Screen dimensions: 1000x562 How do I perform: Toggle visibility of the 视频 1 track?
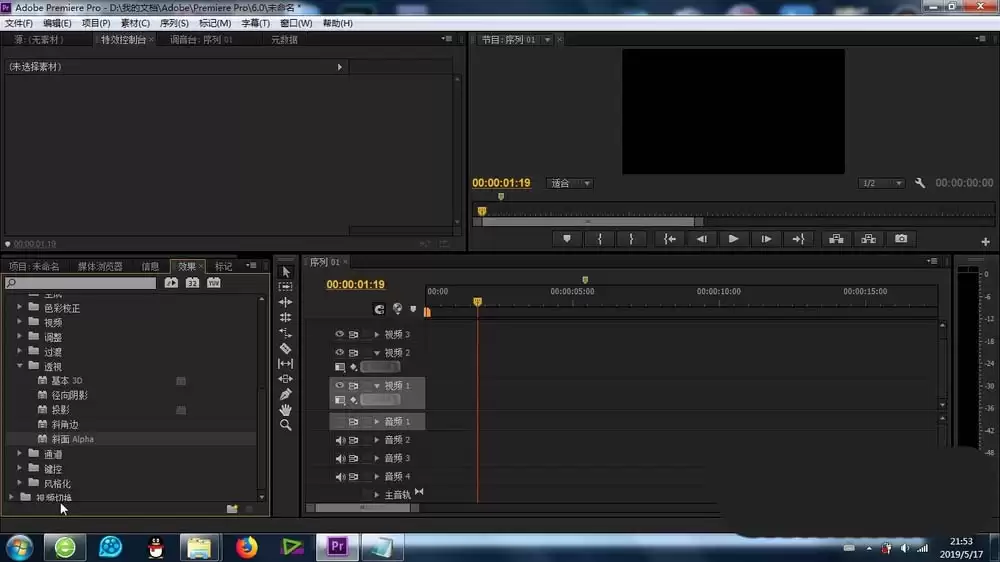[339, 386]
